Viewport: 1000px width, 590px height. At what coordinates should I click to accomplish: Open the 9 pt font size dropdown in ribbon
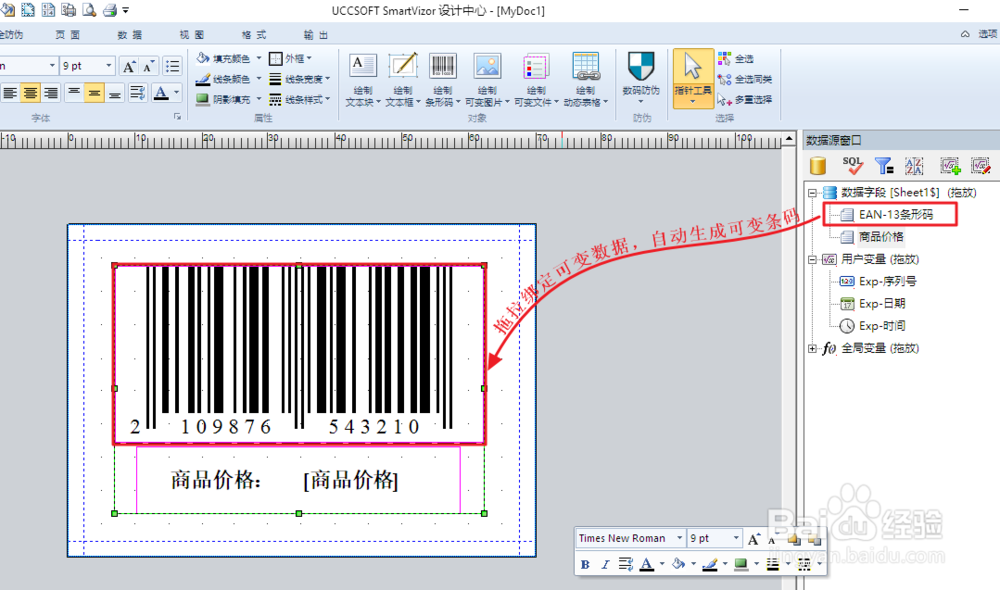tap(108, 66)
